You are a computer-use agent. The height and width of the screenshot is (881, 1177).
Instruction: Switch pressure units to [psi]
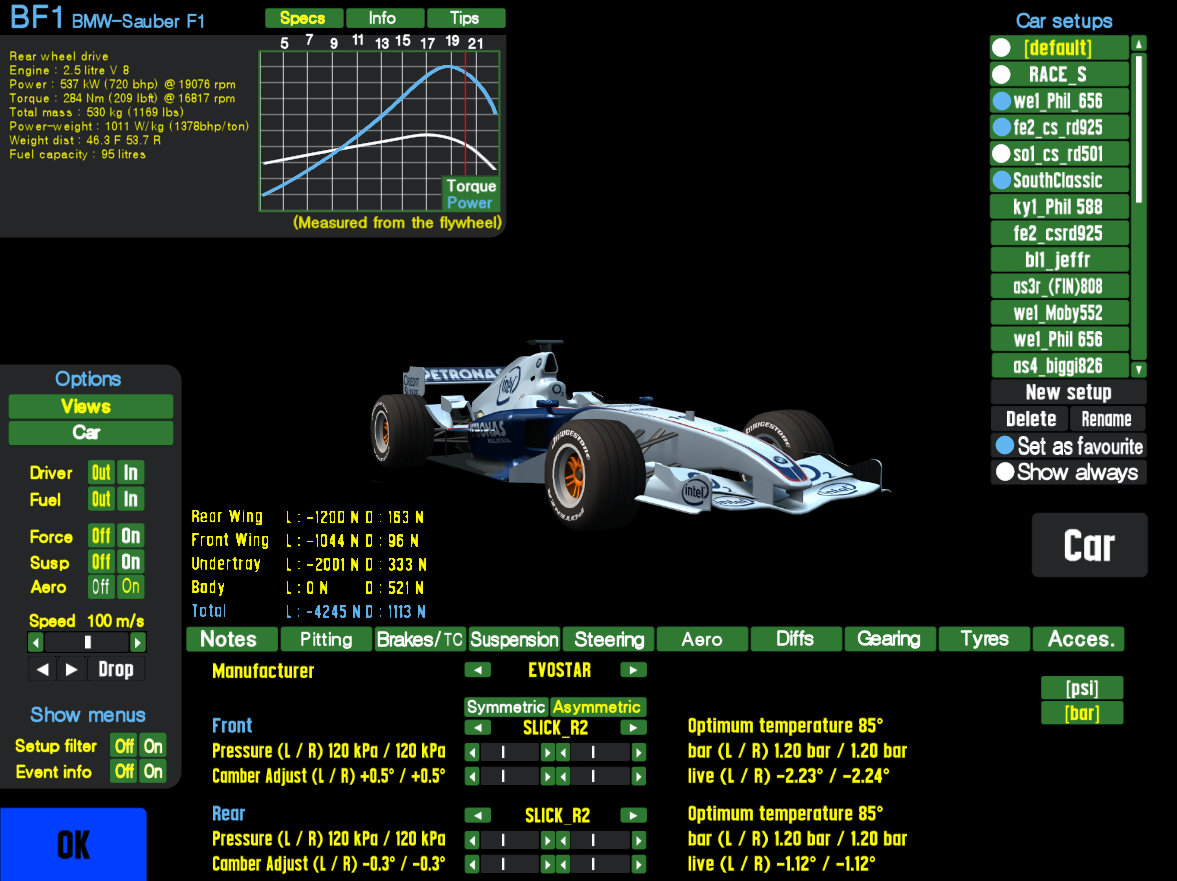click(1082, 688)
